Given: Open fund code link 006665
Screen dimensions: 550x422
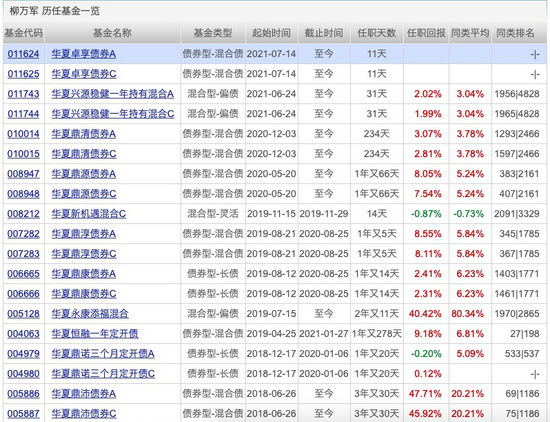Looking at the screenshot, I should [x=23, y=274].
